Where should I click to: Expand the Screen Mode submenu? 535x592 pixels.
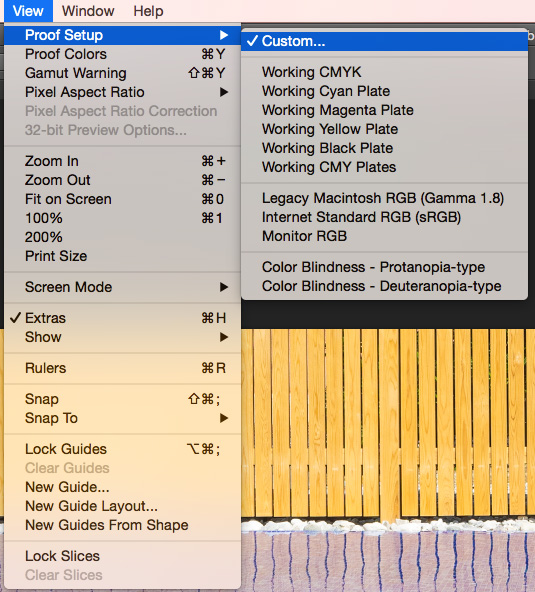pyautogui.click(x=123, y=287)
